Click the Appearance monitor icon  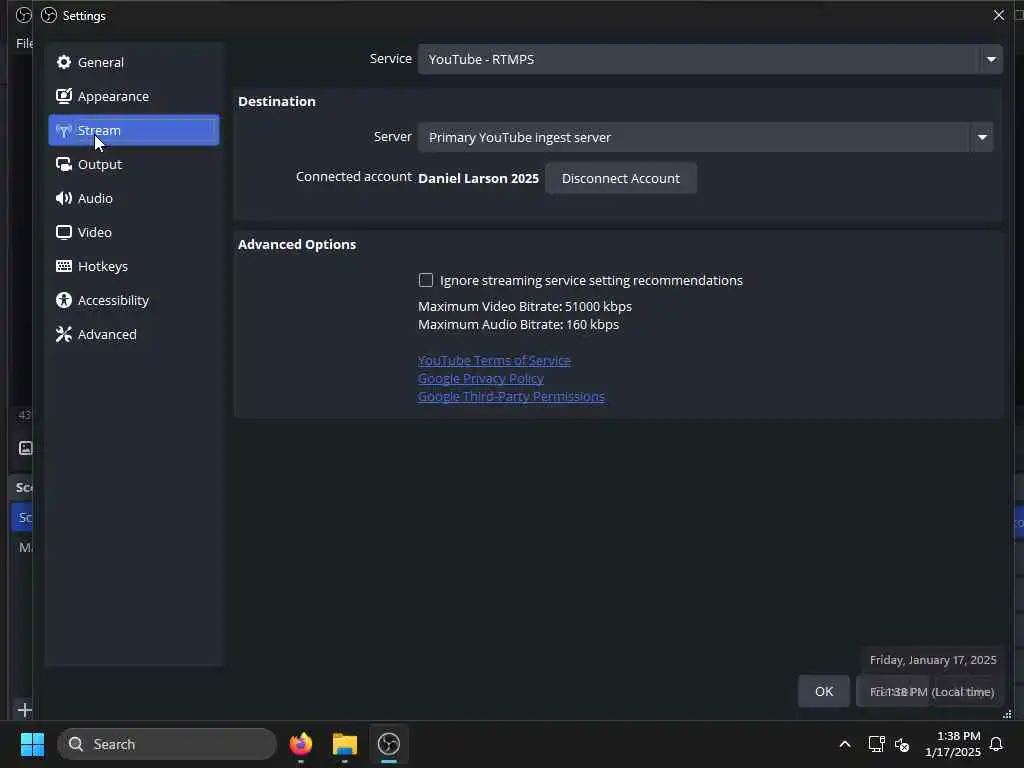tap(63, 96)
